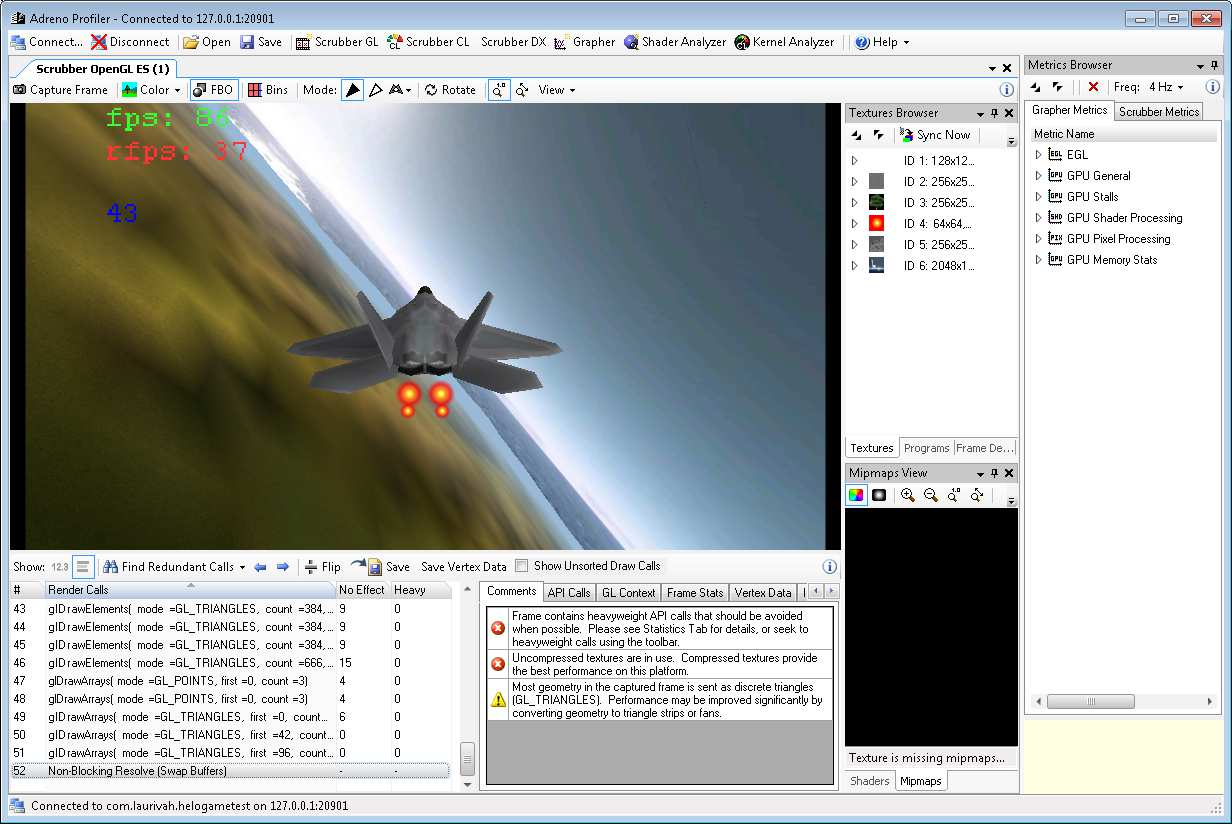
Task: Toggle alpha channel in Mipmaps View
Action: pyautogui.click(x=879, y=495)
